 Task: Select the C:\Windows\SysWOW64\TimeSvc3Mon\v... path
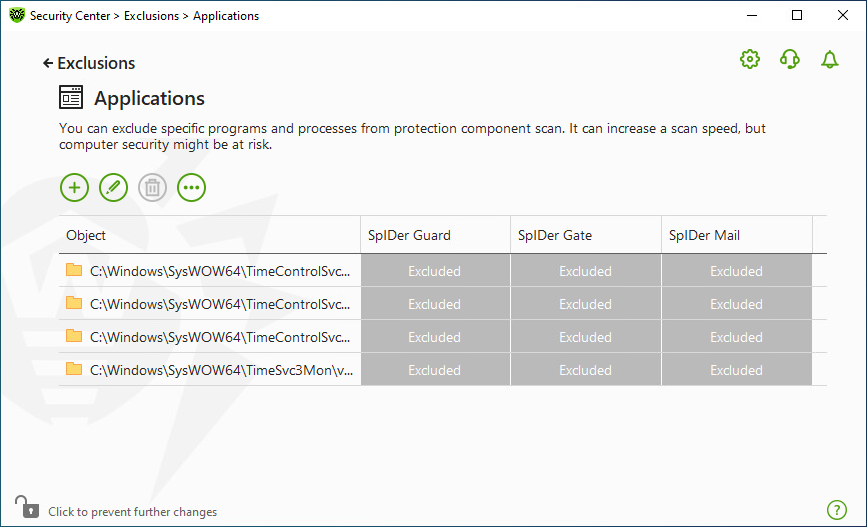pyautogui.click(x=221, y=370)
